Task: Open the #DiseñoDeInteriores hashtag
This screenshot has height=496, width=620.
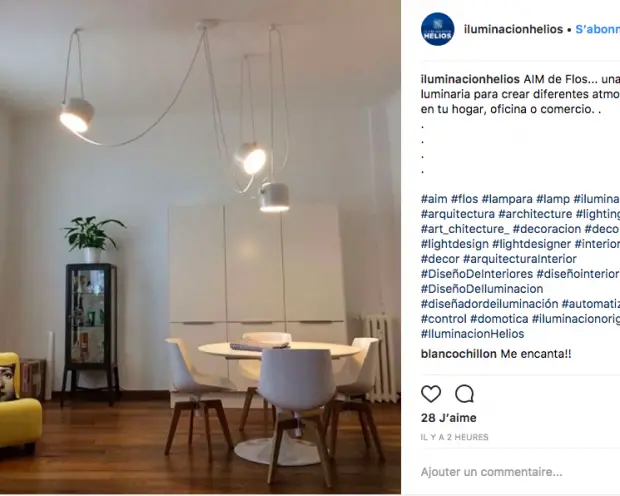Action: pyautogui.click(x=477, y=274)
